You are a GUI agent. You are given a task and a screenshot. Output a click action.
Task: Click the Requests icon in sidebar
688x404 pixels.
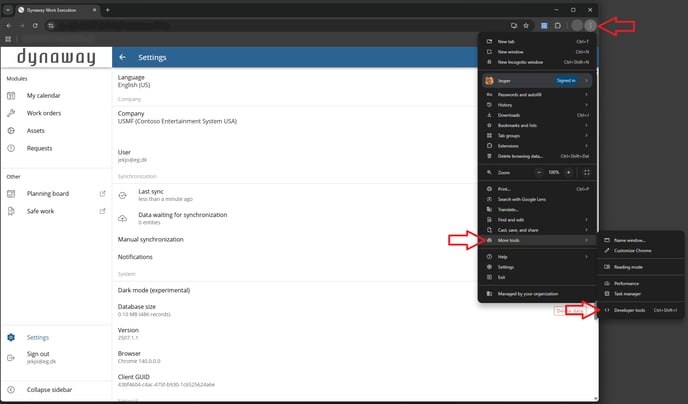click(12, 148)
